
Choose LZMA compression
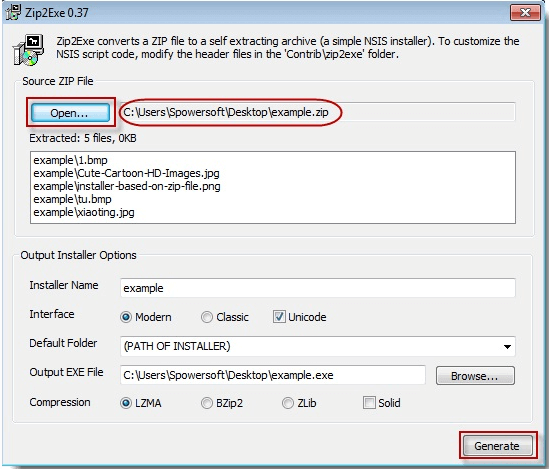coord(126,403)
